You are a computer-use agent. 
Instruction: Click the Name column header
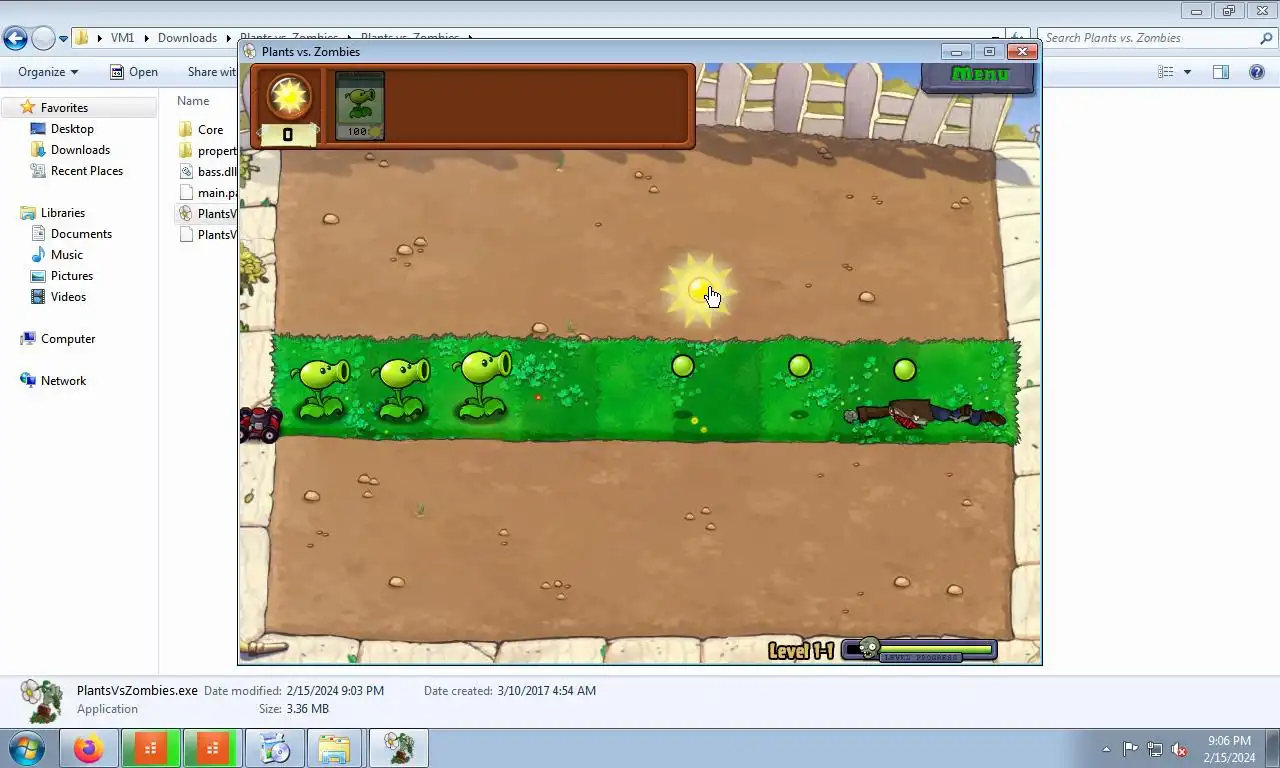(194, 101)
